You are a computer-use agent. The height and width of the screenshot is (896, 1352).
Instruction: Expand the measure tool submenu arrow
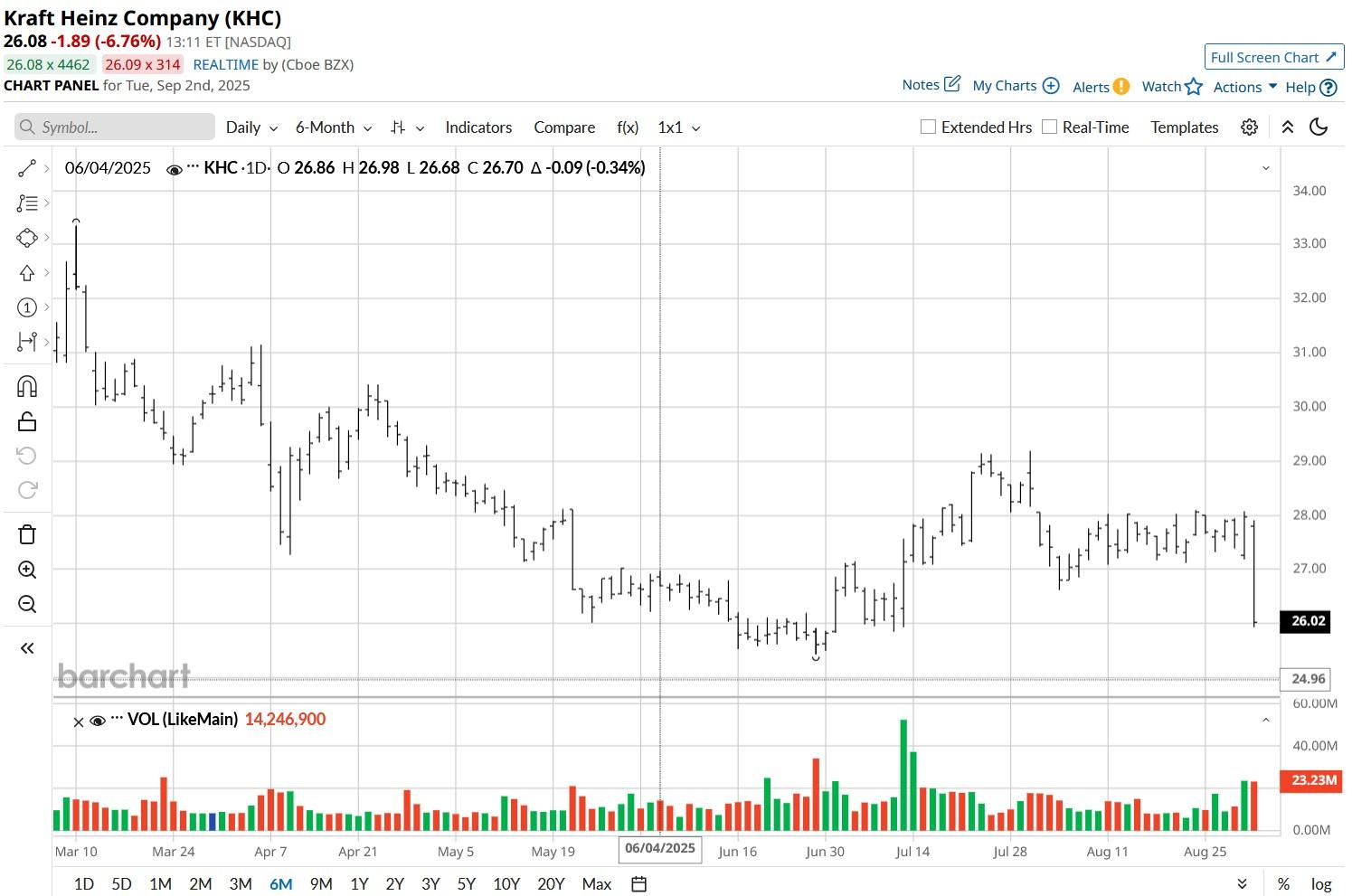pyautogui.click(x=46, y=342)
